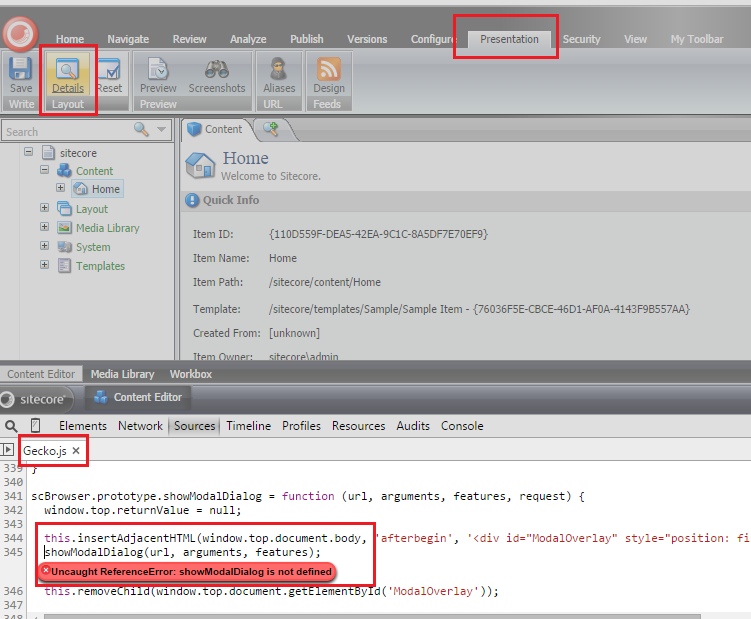This screenshot has width=751, height=619.
Task: Switch to Media Library bottom tab
Action: [123, 374]
